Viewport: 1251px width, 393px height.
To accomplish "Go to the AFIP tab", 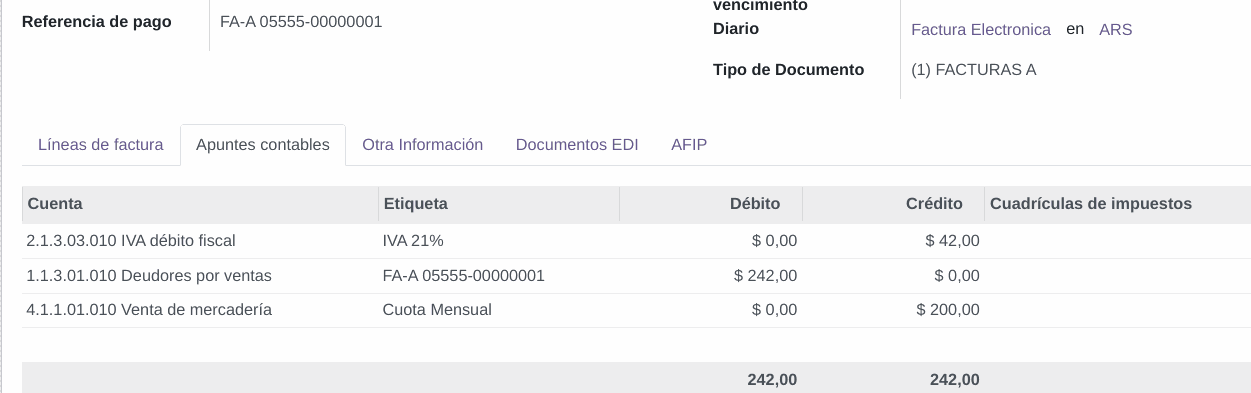I will tap(689, 145).
